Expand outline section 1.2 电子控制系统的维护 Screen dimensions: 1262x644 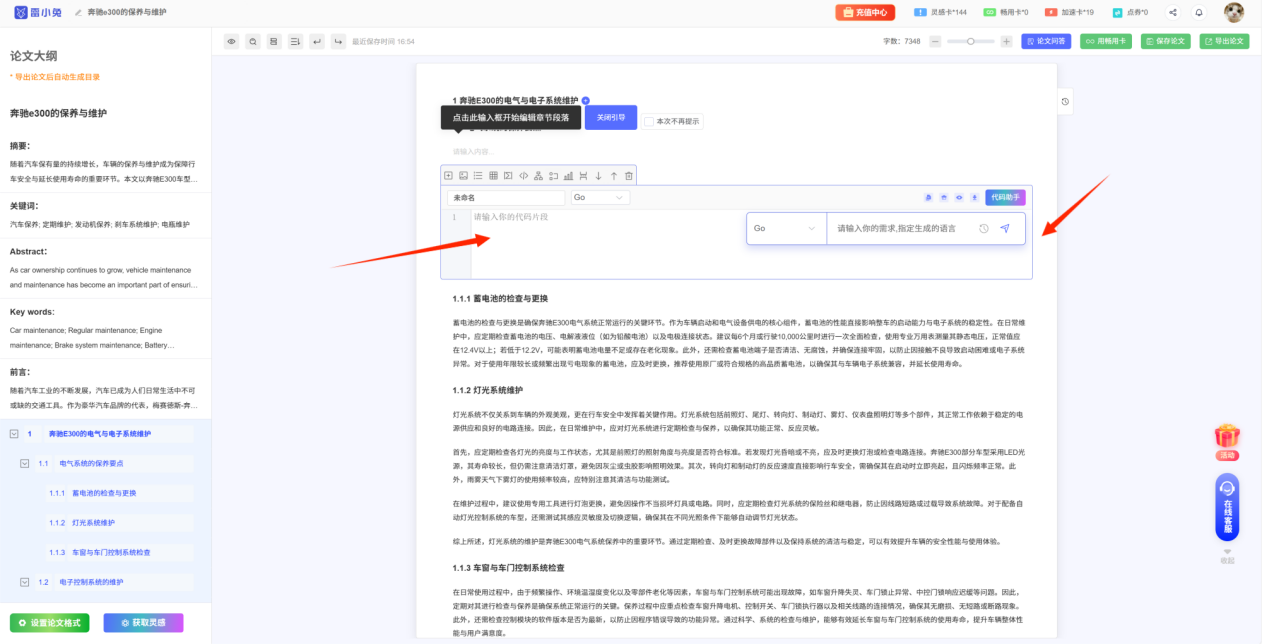(x=25, y=582)
